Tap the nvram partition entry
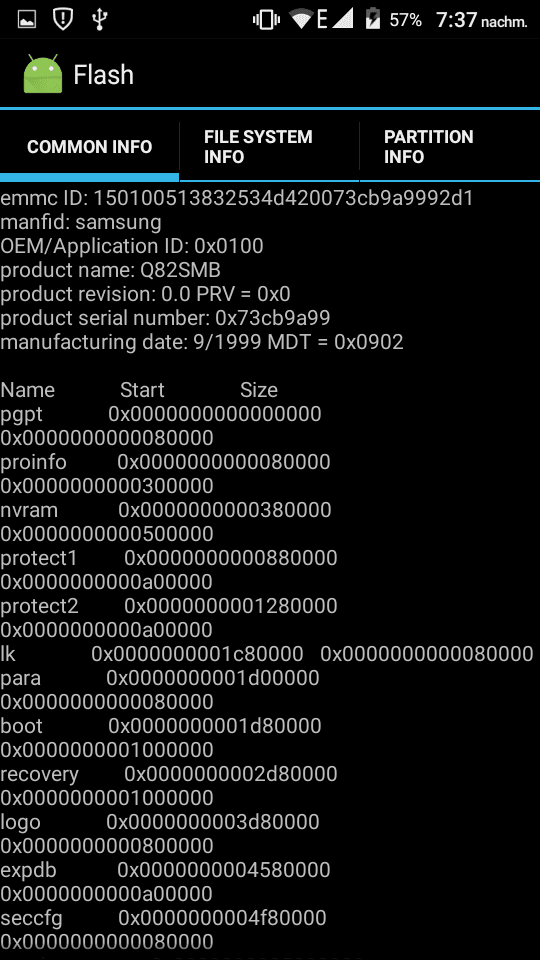Screen dimensions: 540x960 [166, 522]
